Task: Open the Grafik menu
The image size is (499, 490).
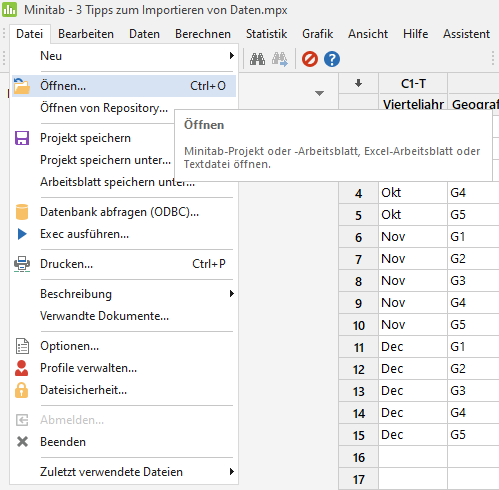Action: click(x=318, y=34)
